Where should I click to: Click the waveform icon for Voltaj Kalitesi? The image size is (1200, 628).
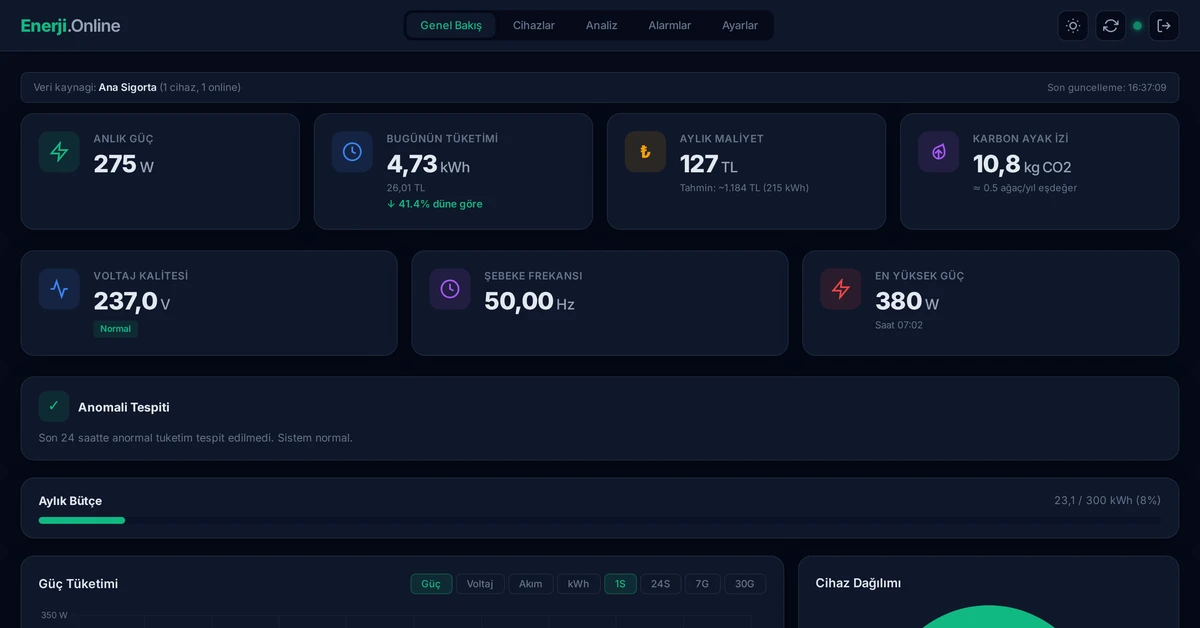pyautogui.click(x=59, y=289)
